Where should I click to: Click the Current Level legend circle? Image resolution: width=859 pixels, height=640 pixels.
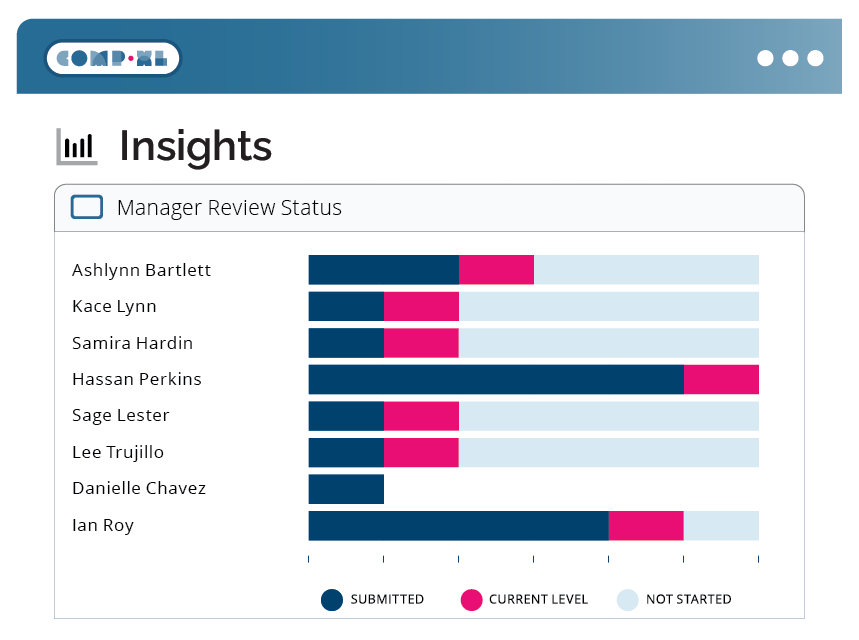coord(471,599)
